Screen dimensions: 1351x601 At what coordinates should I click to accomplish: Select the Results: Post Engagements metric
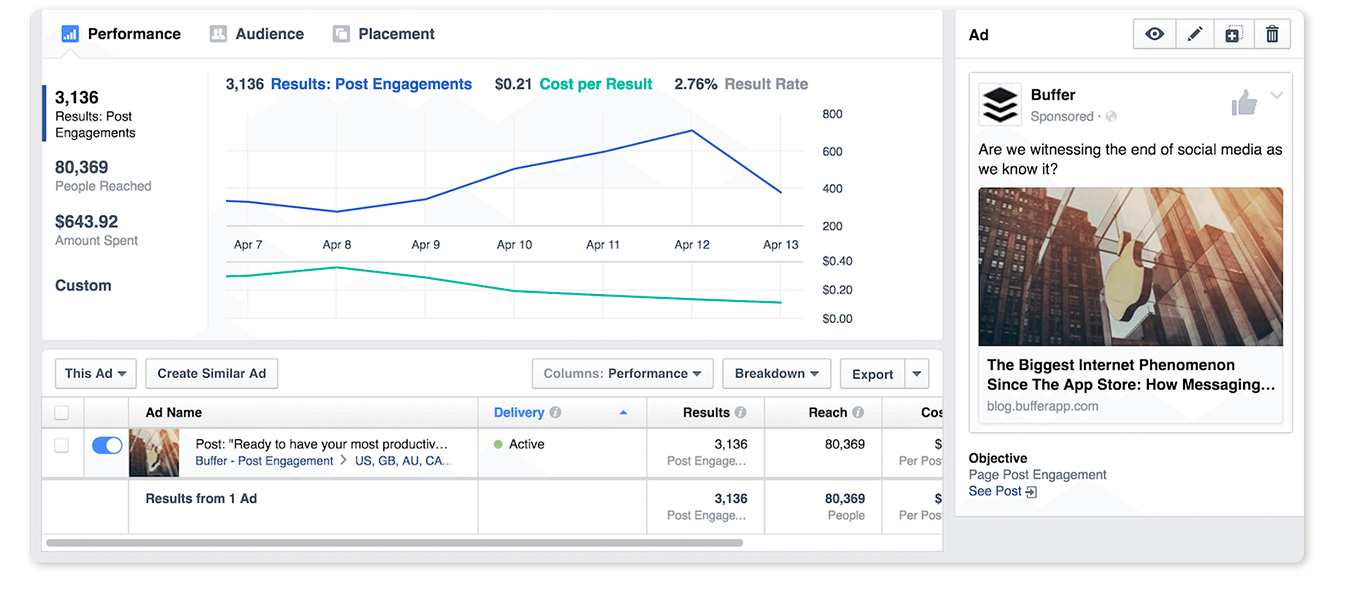pyautogui.click(x=95, y=113)
